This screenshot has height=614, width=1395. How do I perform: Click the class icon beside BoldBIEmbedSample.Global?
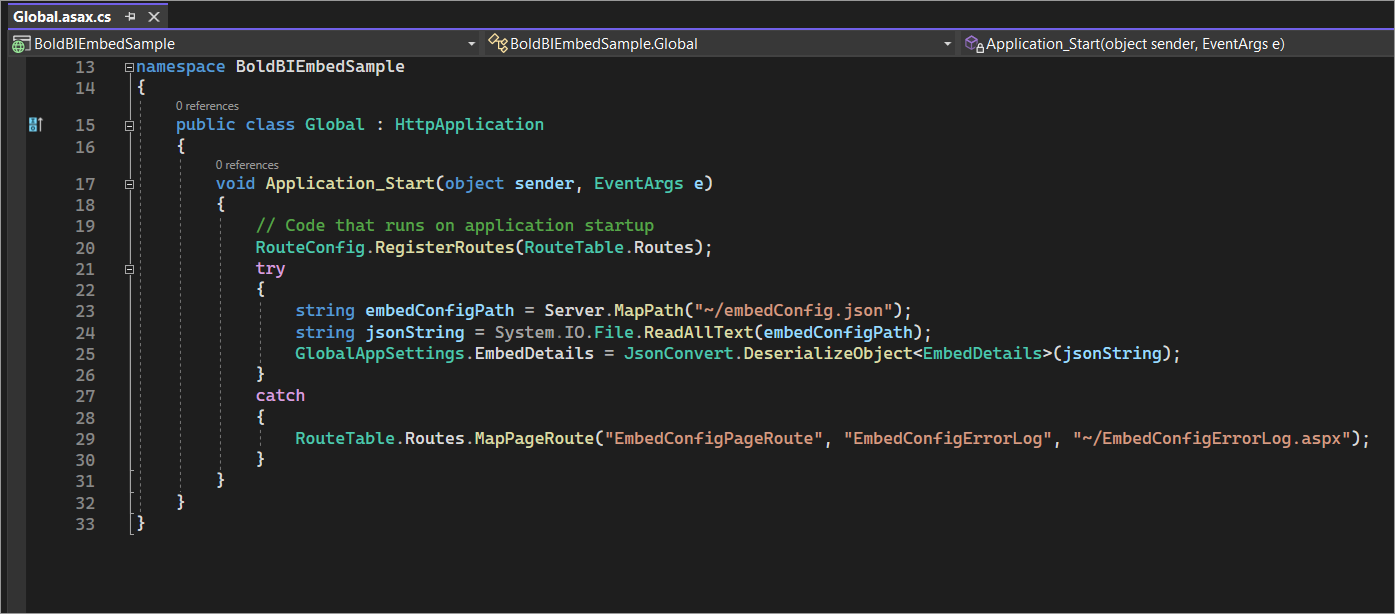click(497, 43)
